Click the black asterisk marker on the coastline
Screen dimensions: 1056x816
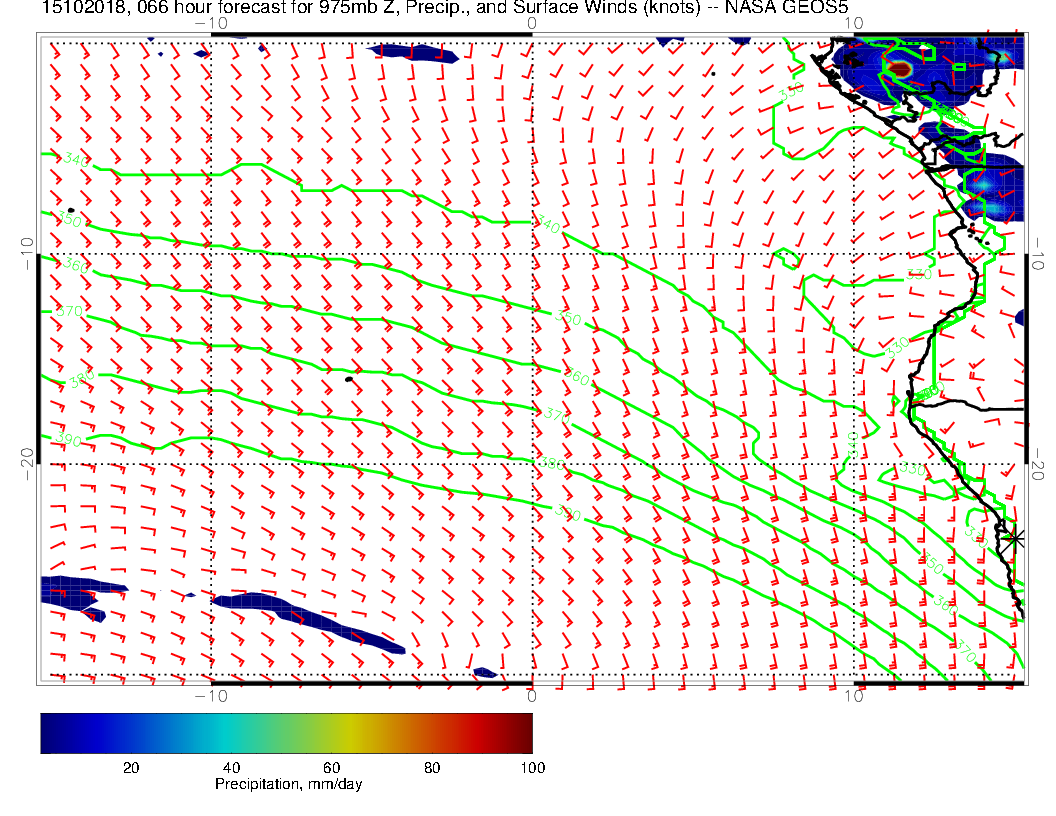[1014, 538]
